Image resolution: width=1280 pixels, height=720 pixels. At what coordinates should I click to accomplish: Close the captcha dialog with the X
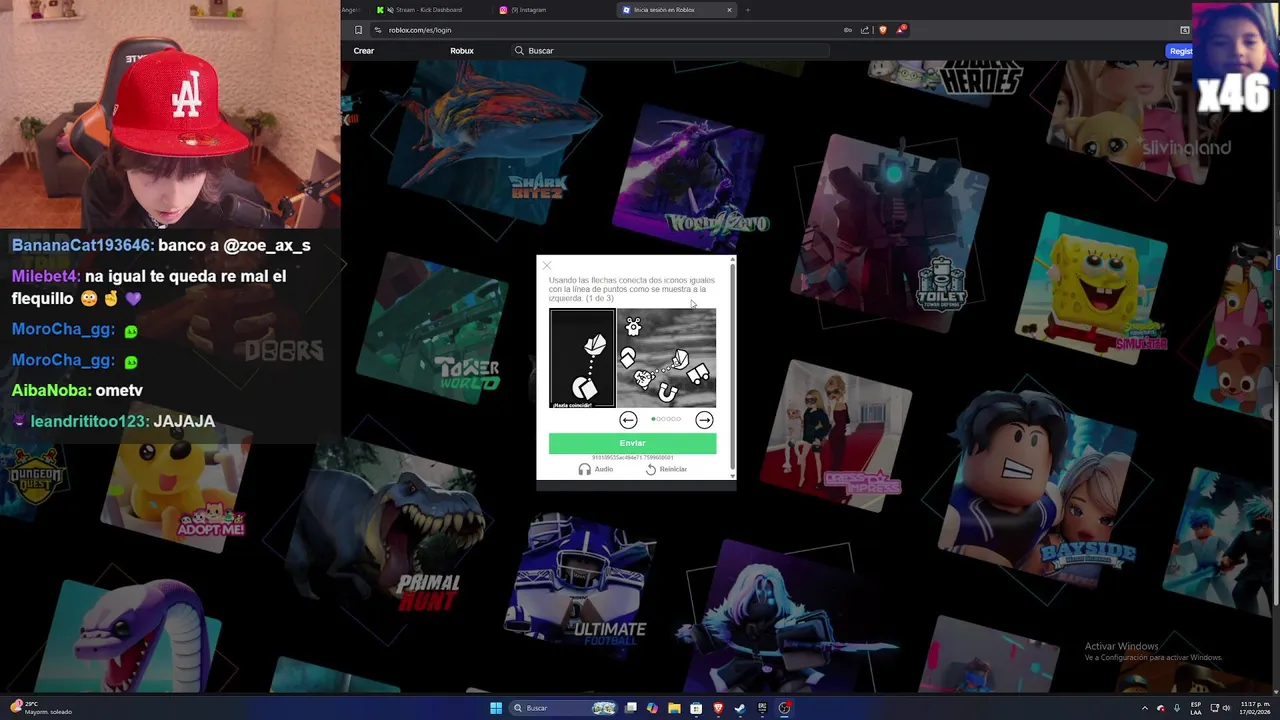pyautogui.click(x=546, y=265)
